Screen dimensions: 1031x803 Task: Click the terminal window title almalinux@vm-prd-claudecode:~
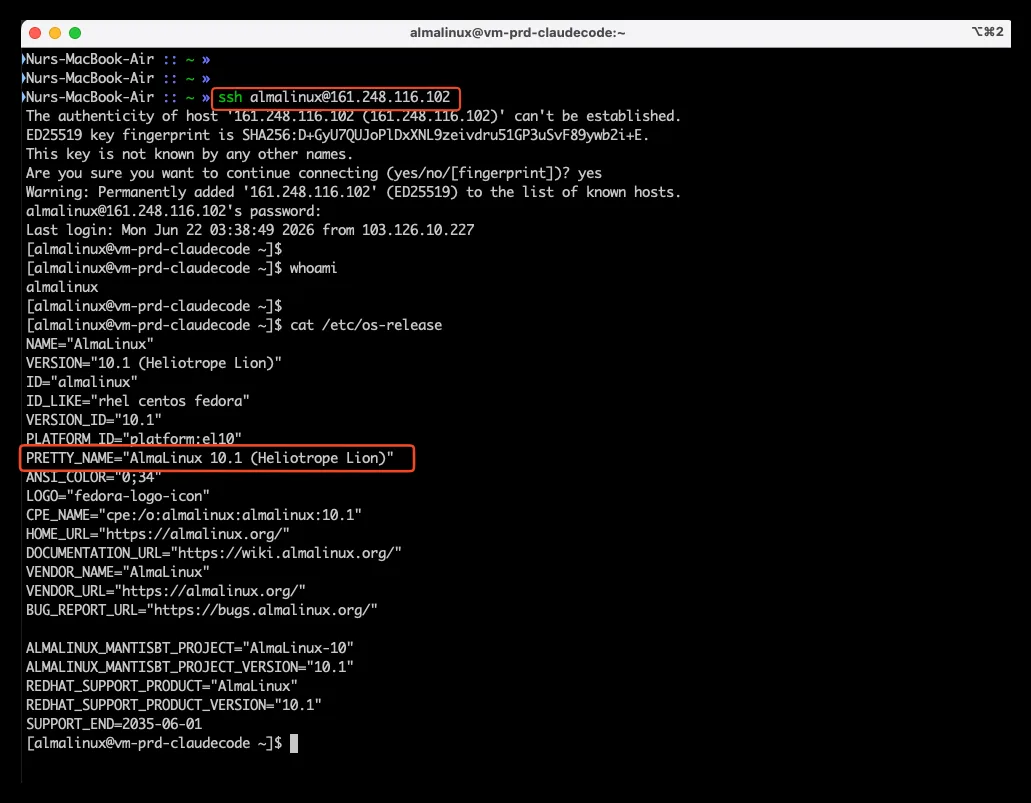tap(517, 33)
